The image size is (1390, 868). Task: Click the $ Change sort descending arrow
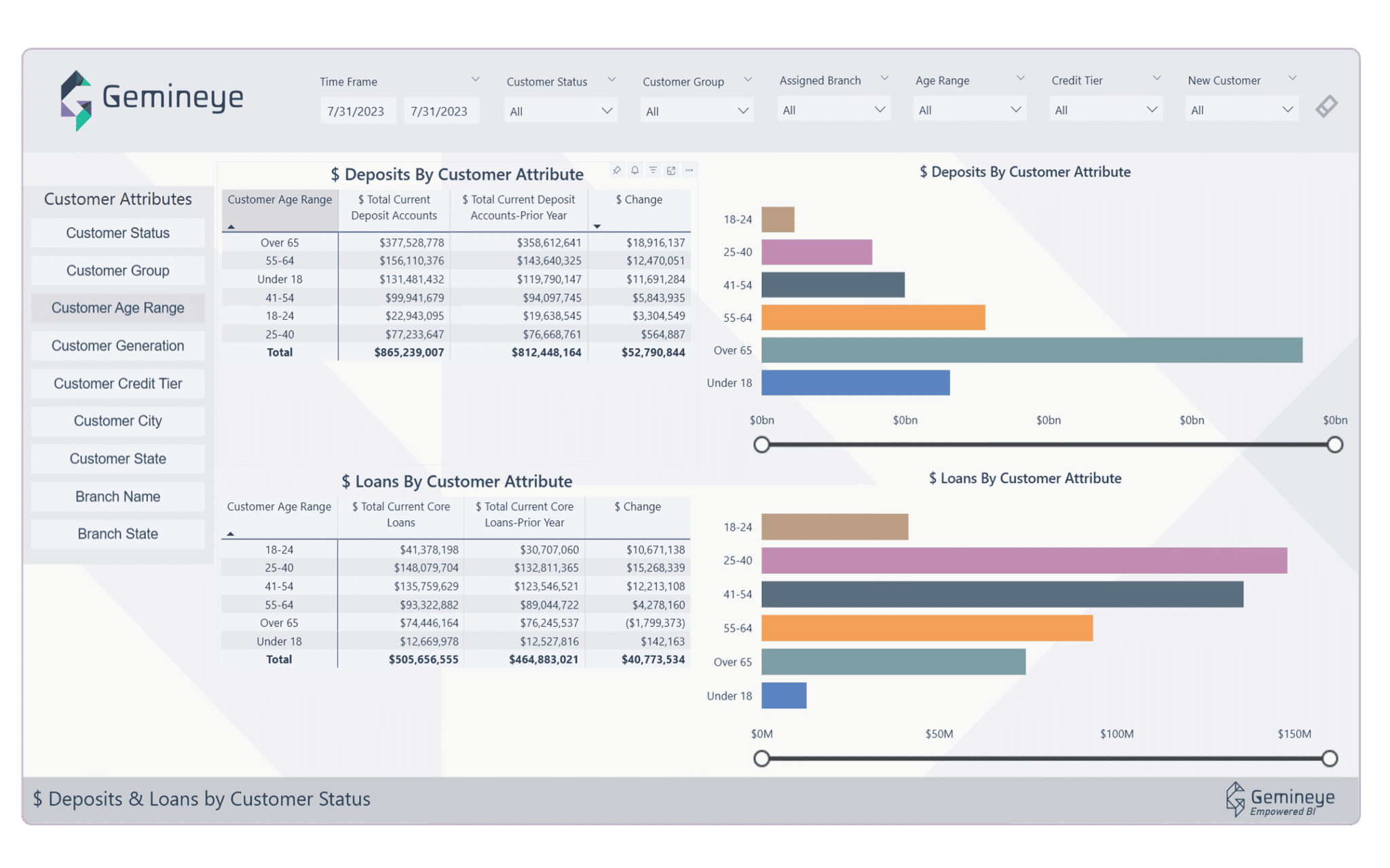pos(597,226)
